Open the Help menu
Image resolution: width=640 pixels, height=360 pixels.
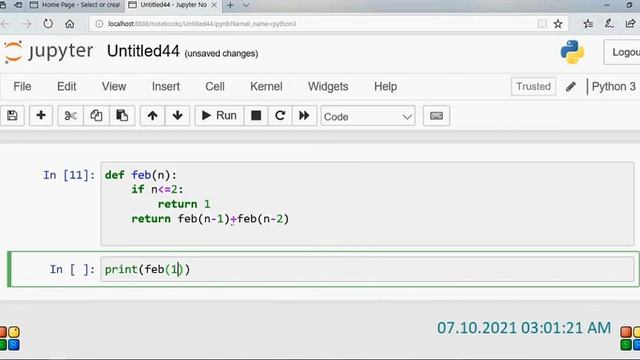[385, 87]
